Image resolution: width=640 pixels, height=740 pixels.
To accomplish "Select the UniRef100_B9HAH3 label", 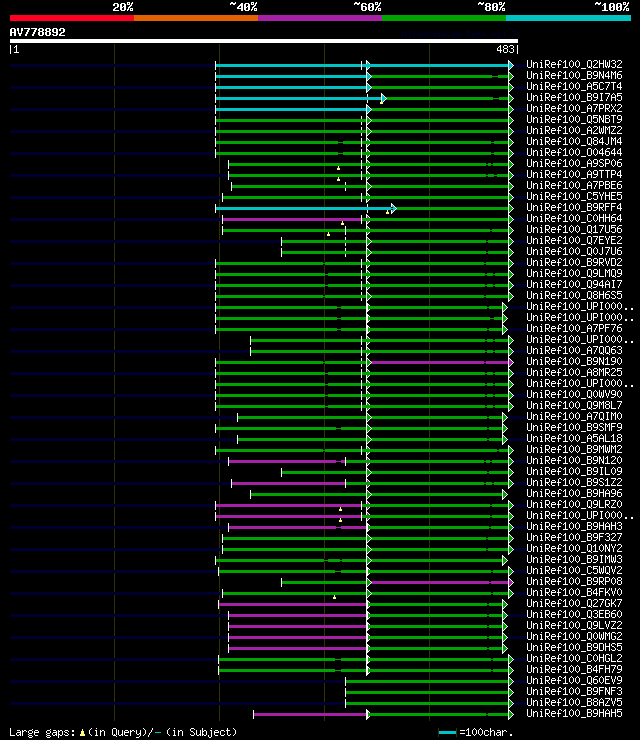I will tap(574, 527).
